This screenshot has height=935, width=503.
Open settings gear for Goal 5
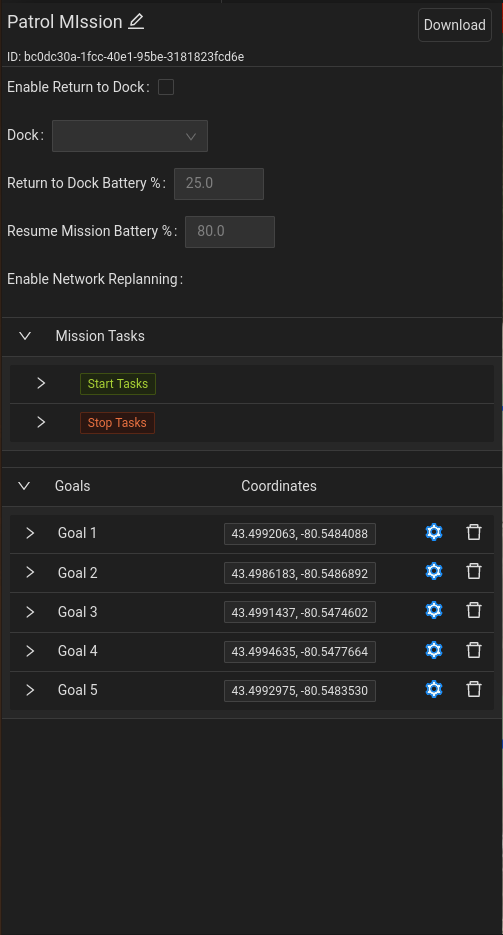coord(434,689)
